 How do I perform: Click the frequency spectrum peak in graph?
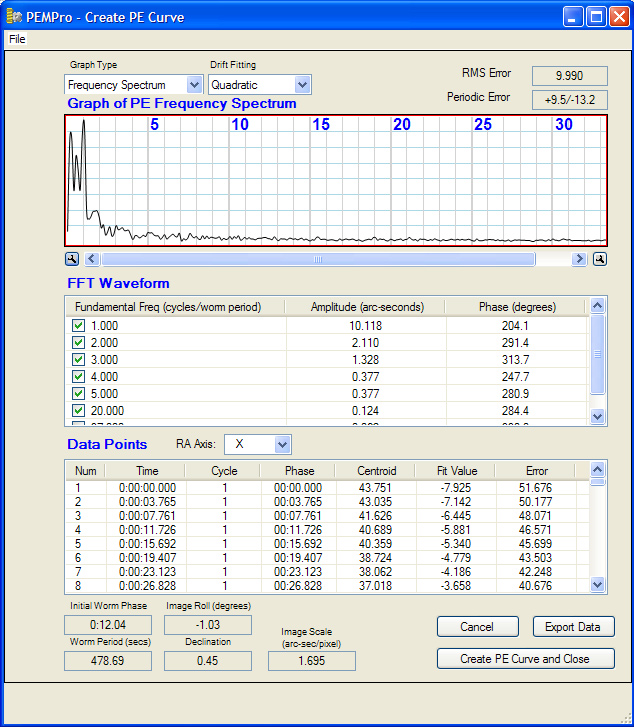(x=83, y=121)
